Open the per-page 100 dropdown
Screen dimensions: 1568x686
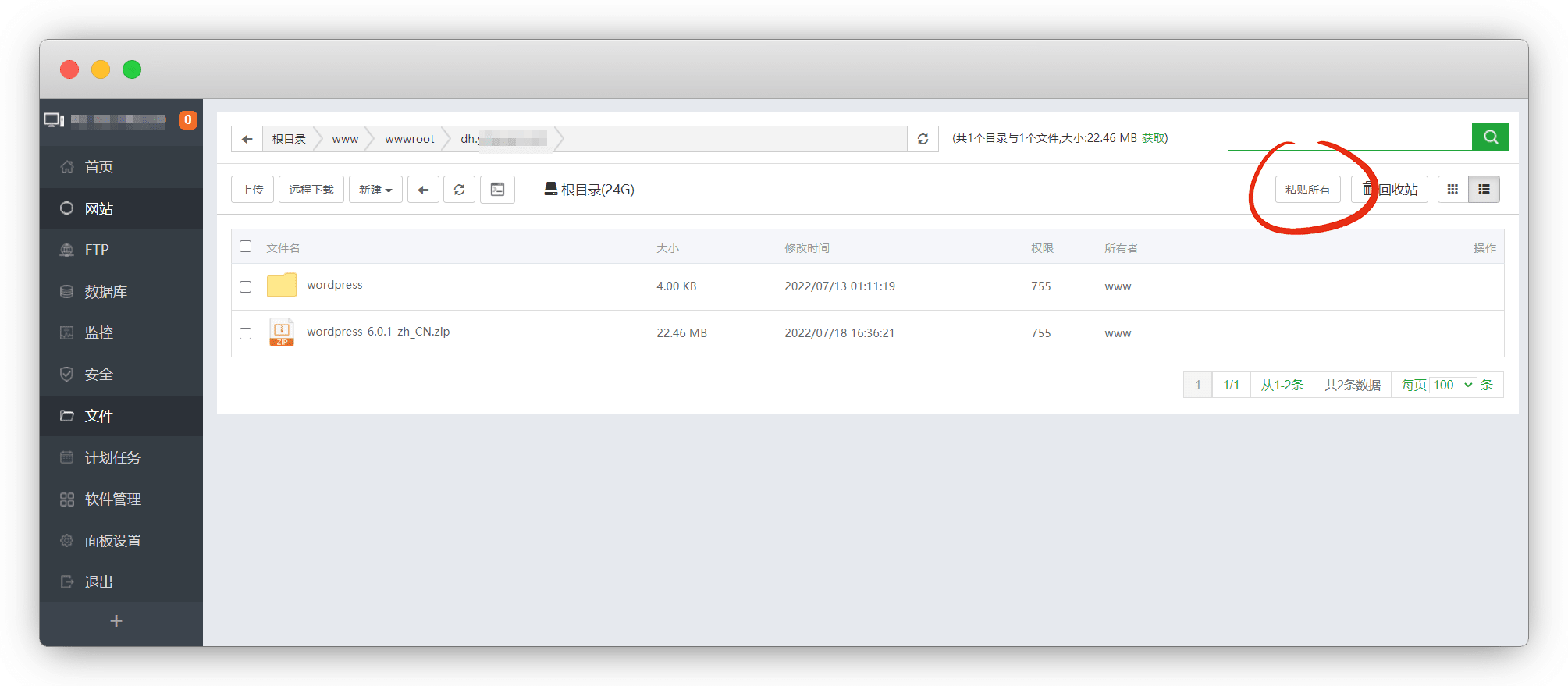[x=1453, y=385]
